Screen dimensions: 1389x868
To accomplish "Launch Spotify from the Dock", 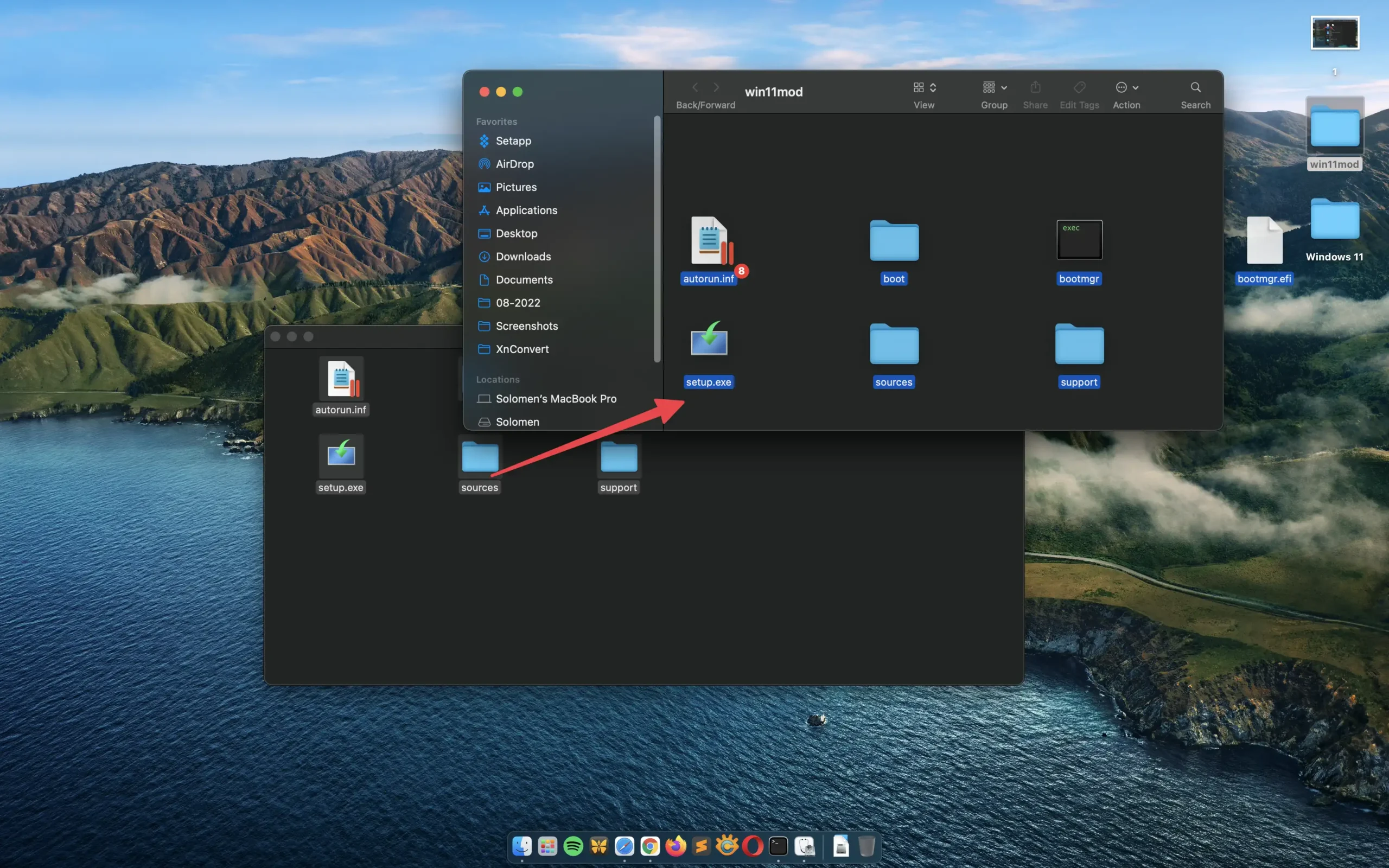I will pos(573,846).
